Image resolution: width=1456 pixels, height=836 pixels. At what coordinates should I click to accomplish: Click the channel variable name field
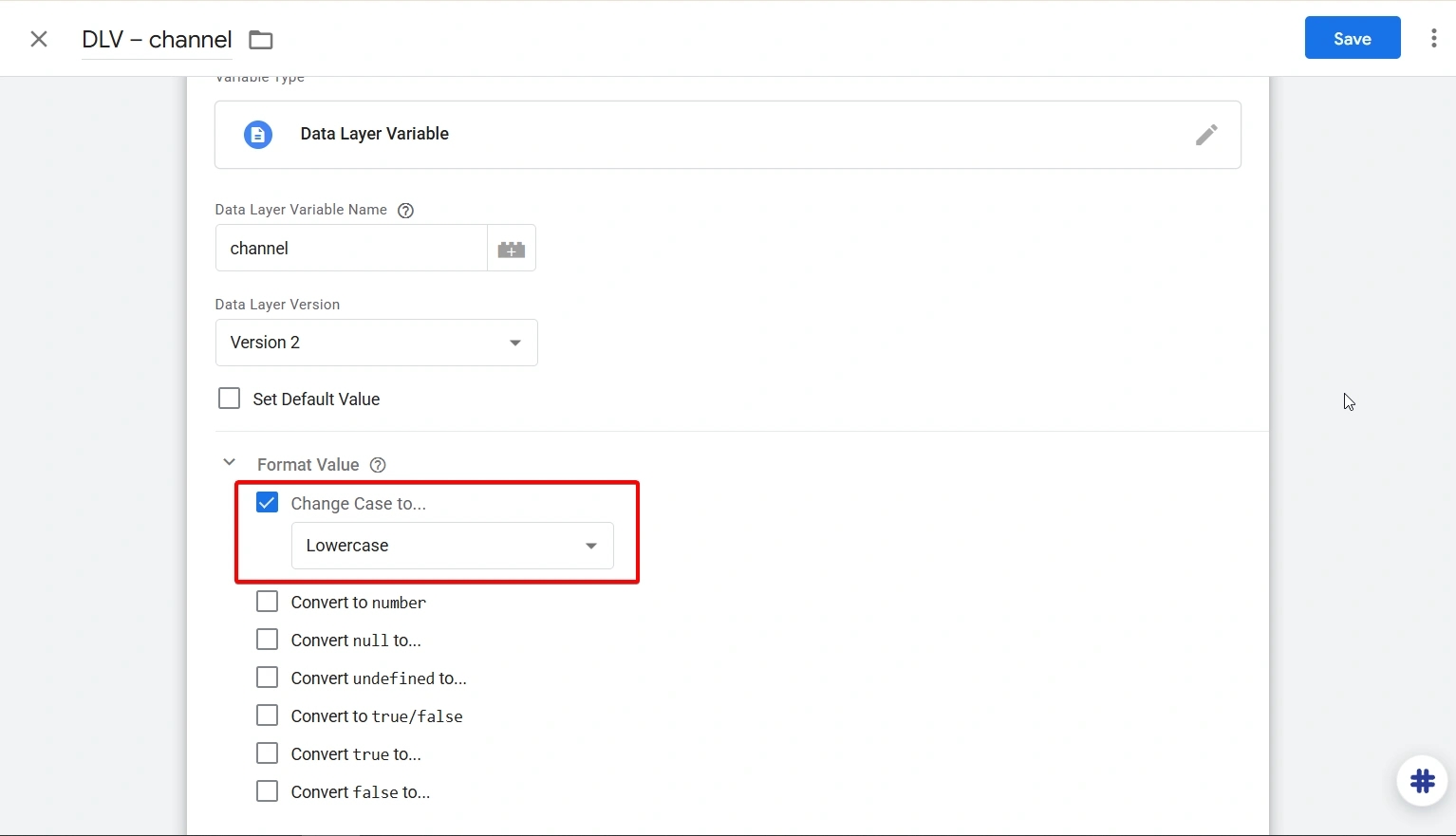pos(351,249)
